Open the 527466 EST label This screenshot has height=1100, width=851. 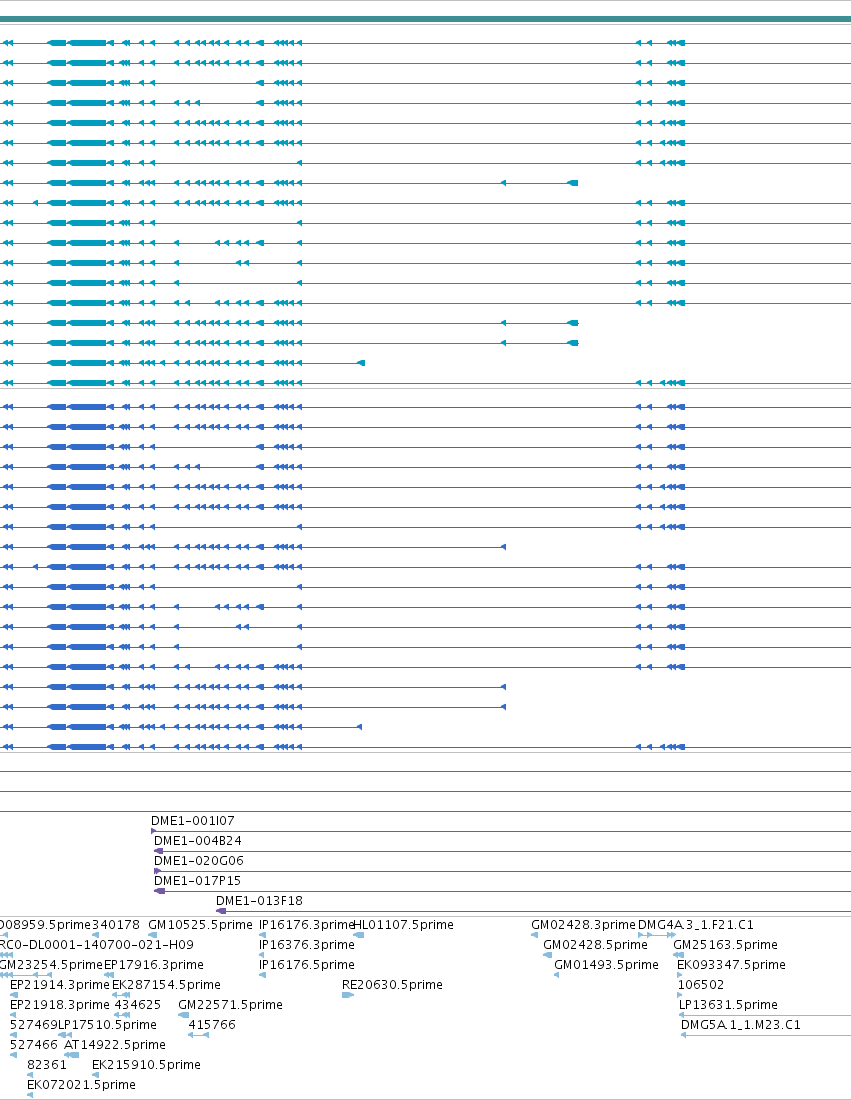point(34,1045)
